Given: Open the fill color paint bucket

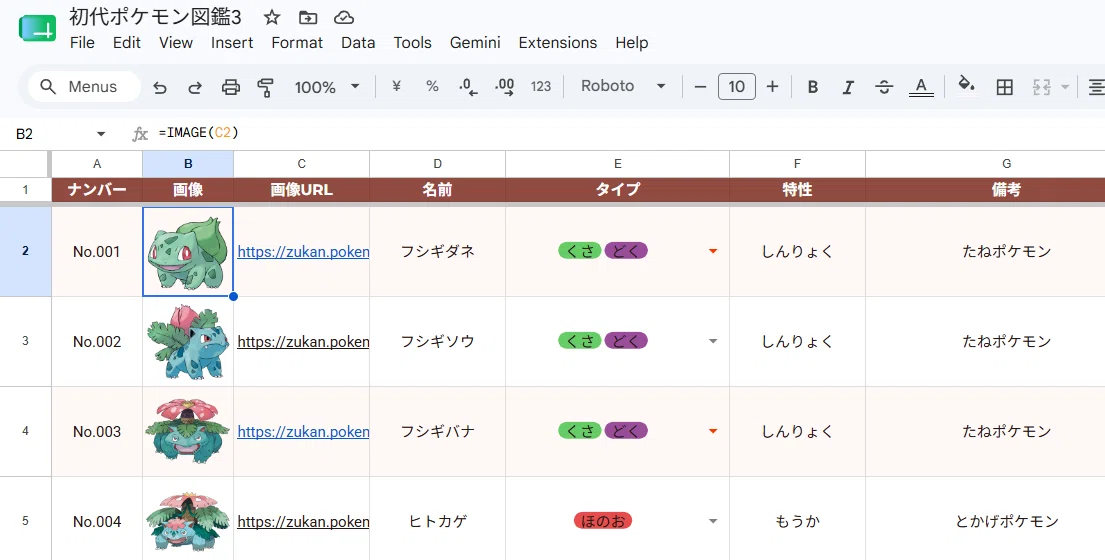Looking at the screenshot, I should coord(966,85).
